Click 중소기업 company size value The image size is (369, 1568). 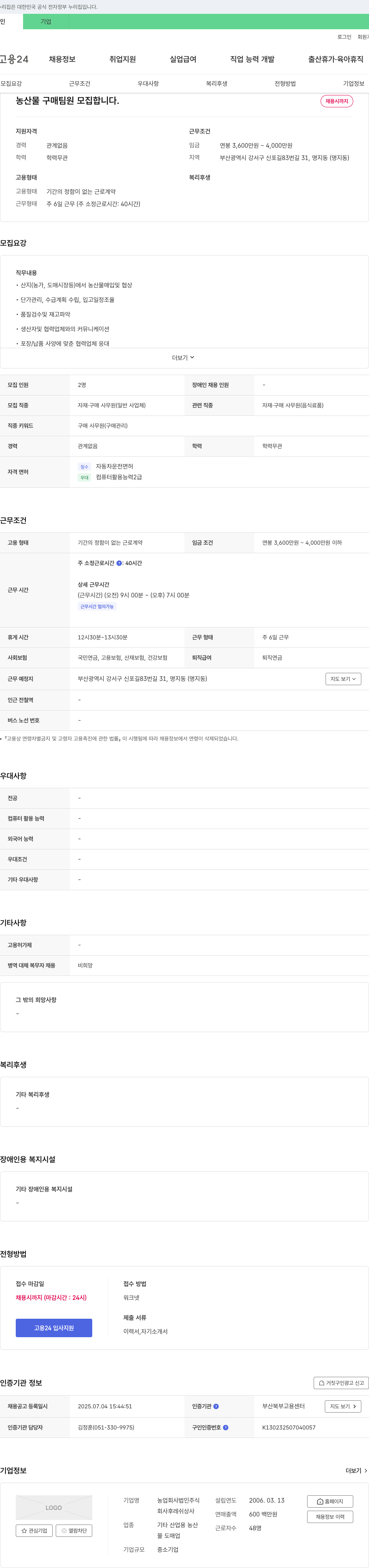coord(168,1550)
